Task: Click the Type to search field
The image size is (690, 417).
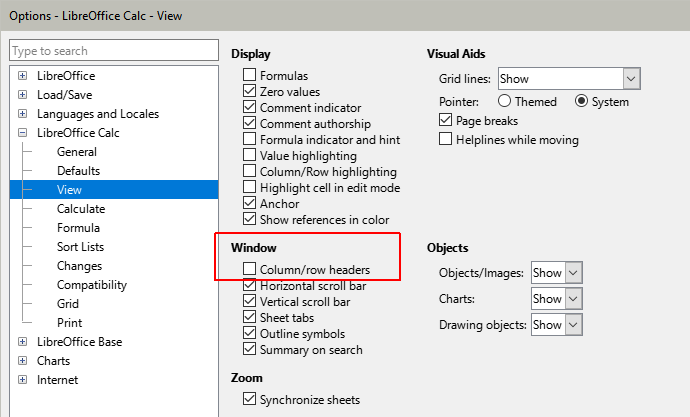Action: pos(112,51)
